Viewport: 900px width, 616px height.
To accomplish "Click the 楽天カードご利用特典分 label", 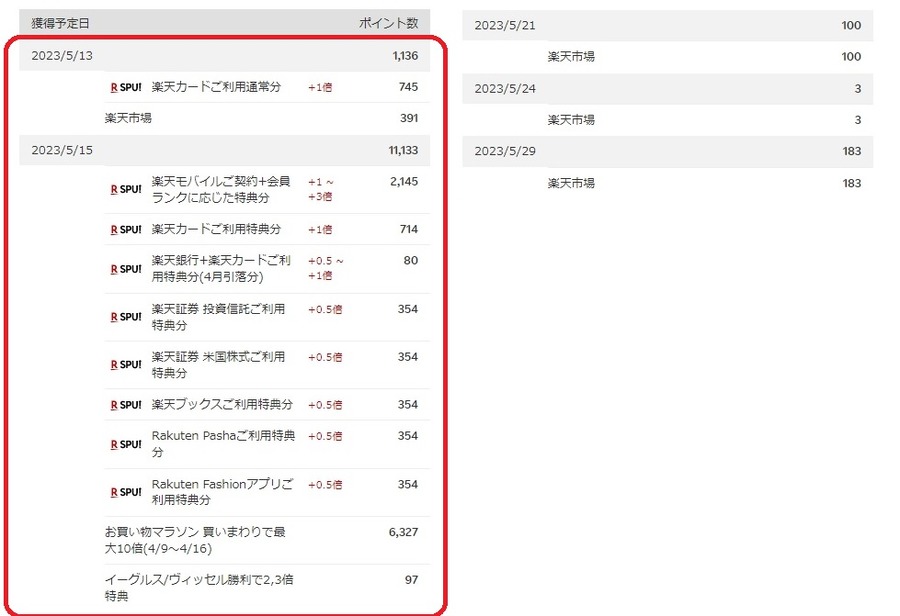I will click(216, 229).
